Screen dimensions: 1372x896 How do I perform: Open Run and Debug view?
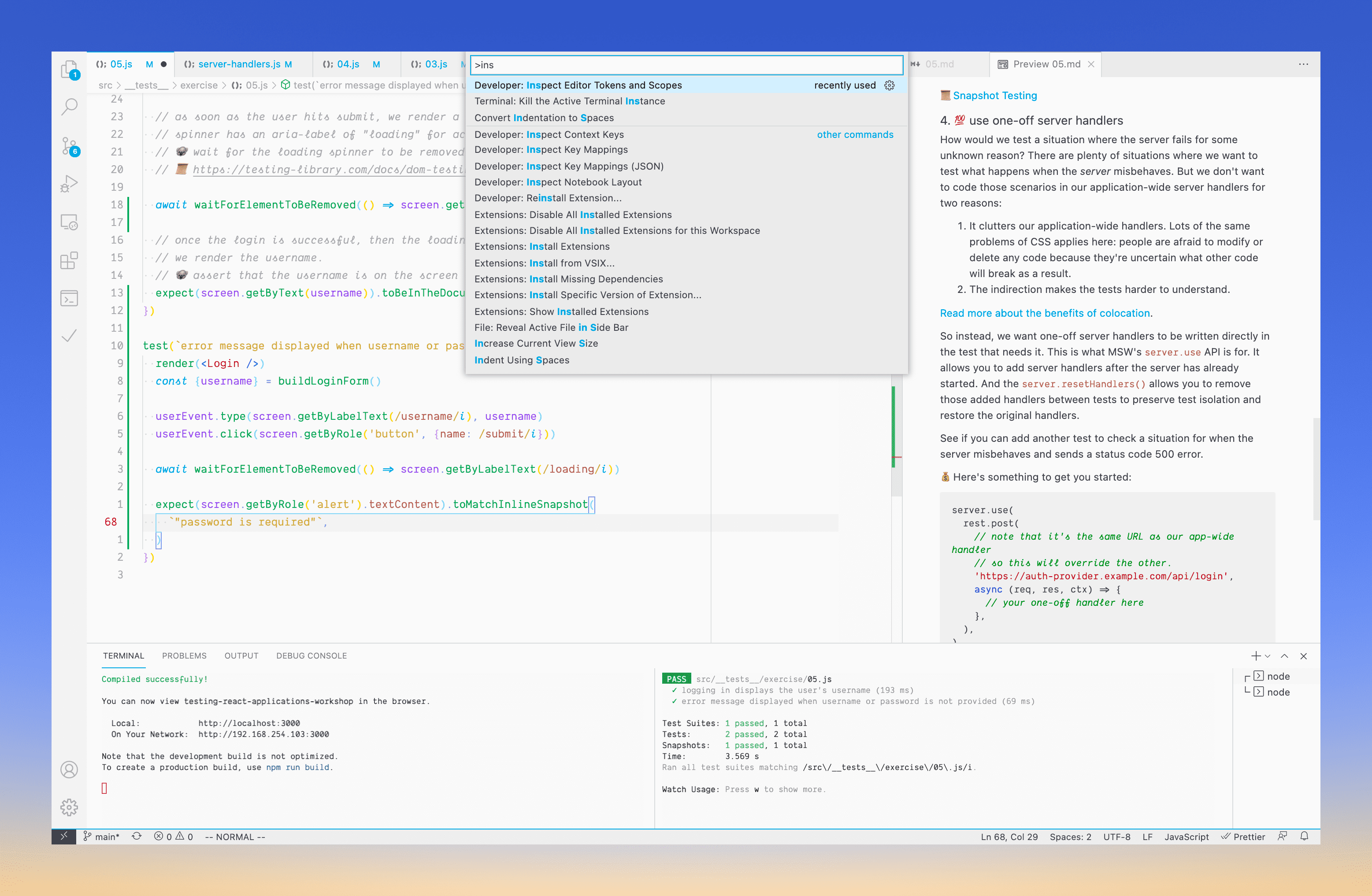click(69, 184)
